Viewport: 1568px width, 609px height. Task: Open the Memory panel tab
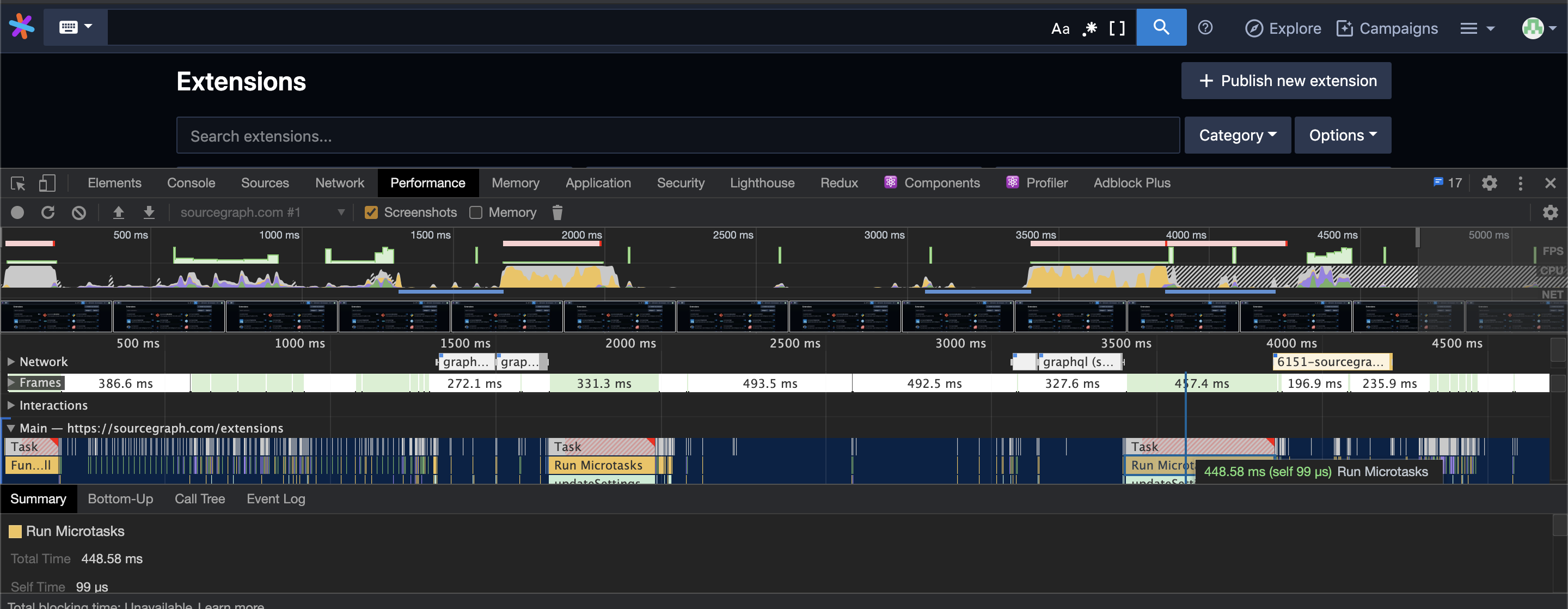pyautogui.click(x=515, y=182)
